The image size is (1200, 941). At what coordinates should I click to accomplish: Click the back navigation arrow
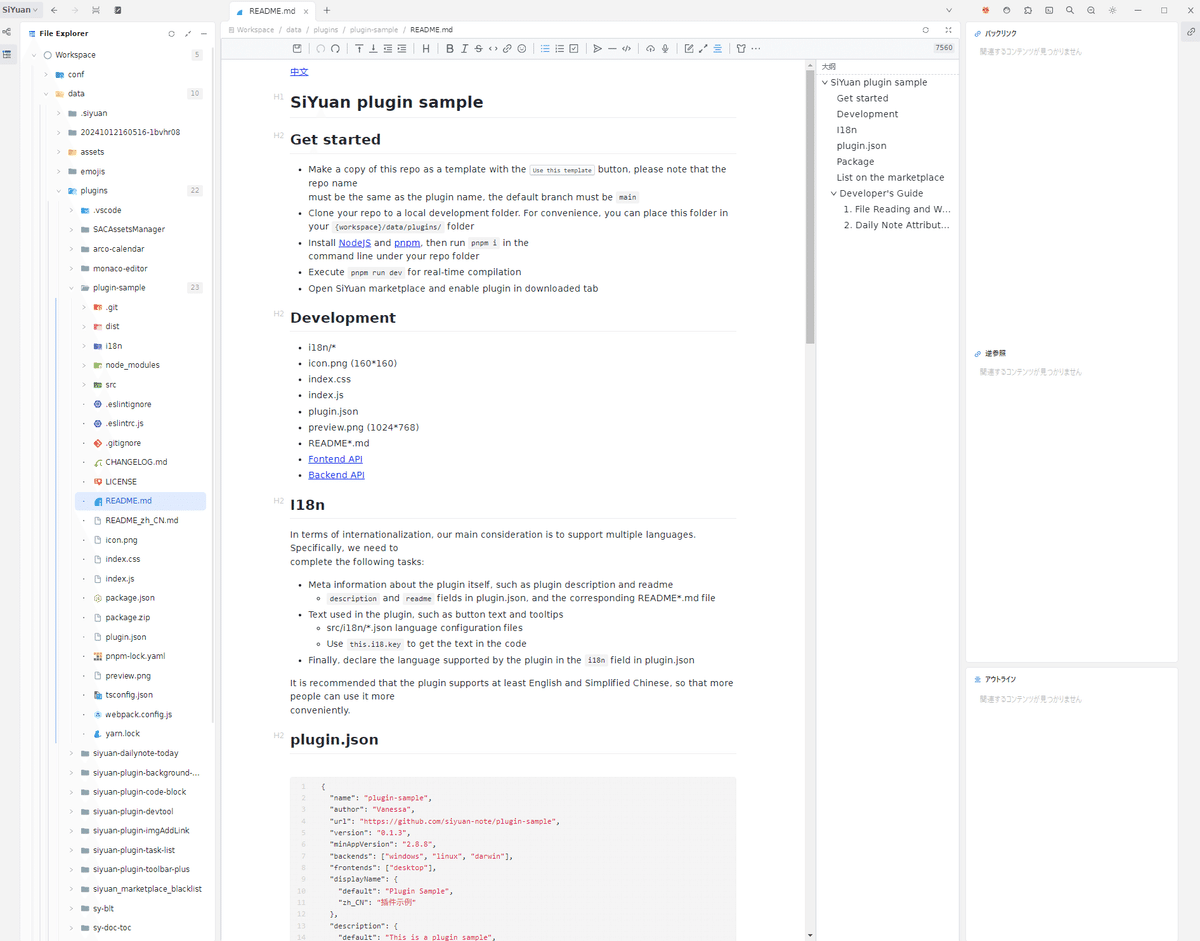[54, 10]
